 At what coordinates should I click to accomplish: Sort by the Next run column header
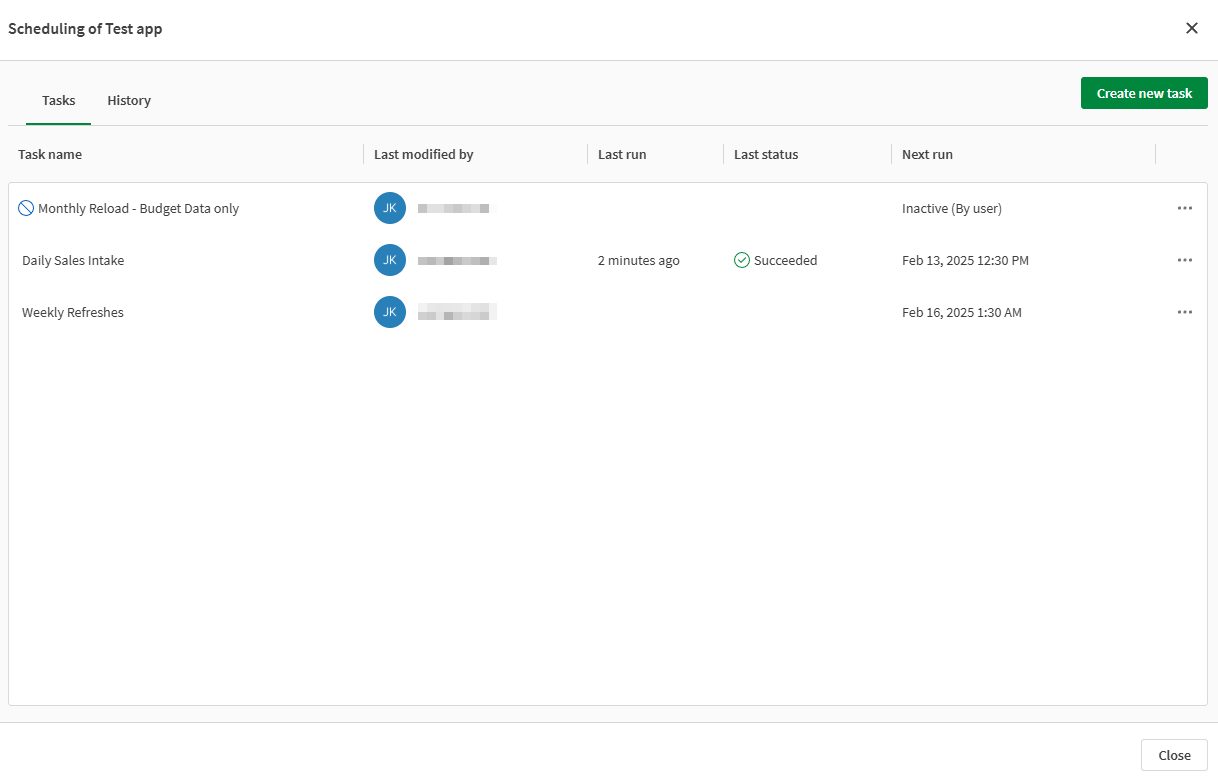[927, 154]
